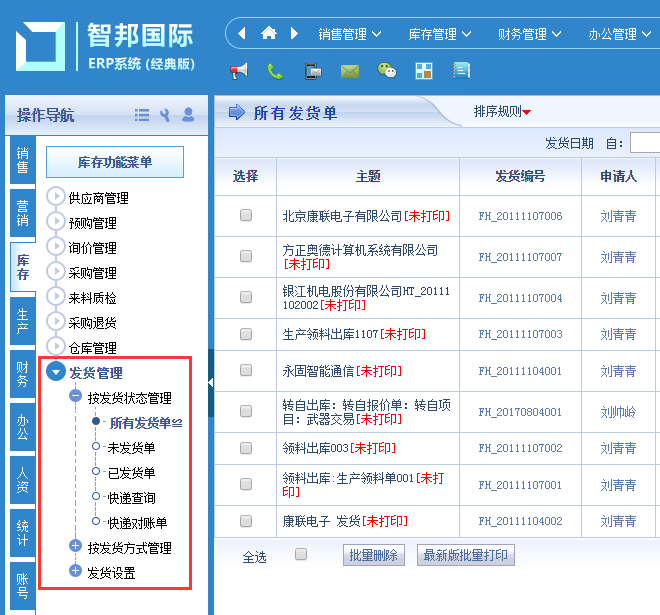Switch to the 统计 side tab
This screenshot has height=615, width=660.
pyautogui.click(x=22, y=533)
